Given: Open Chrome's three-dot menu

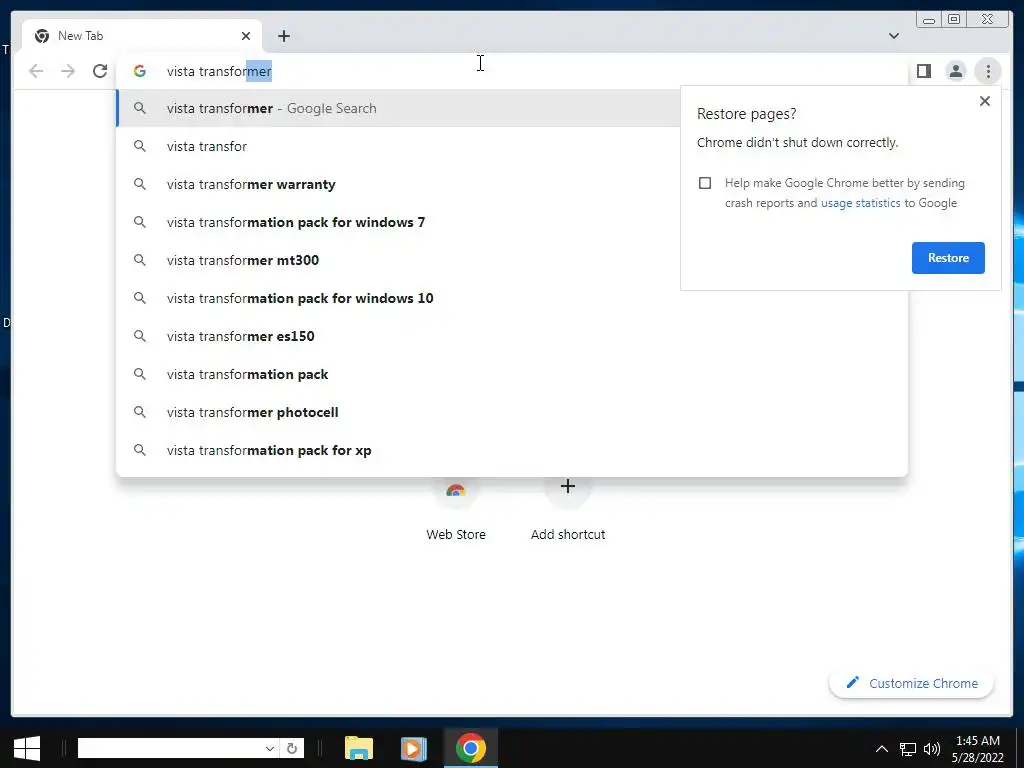Looking at the screenshot, I should (988, 71).
